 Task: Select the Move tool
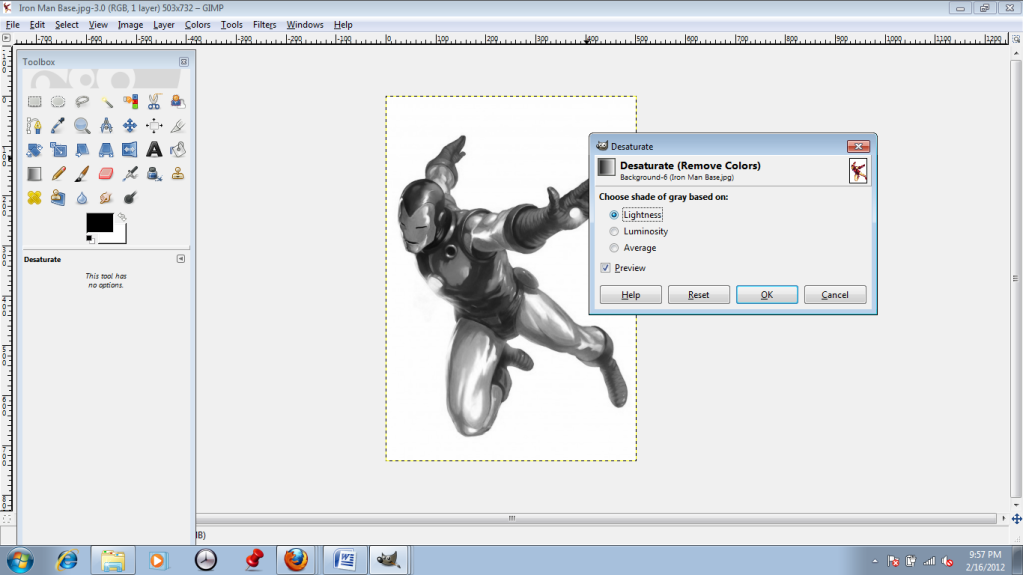coord(130,125)
